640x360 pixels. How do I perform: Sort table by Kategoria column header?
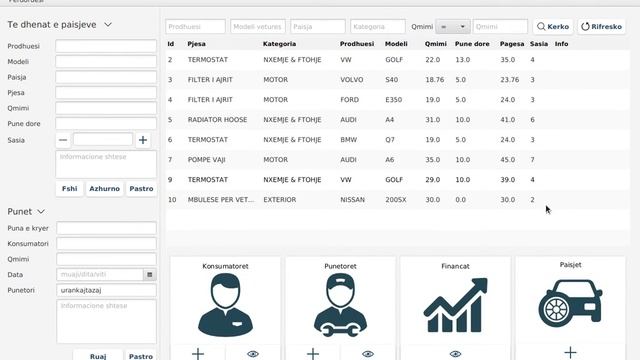[x=279, y=44]
